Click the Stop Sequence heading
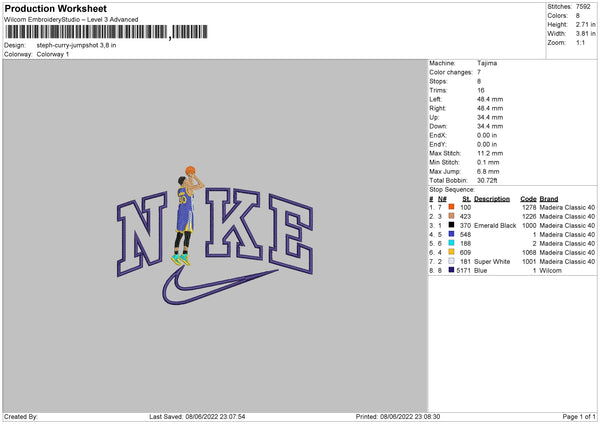The image size is (600, 424). [452, 190]
